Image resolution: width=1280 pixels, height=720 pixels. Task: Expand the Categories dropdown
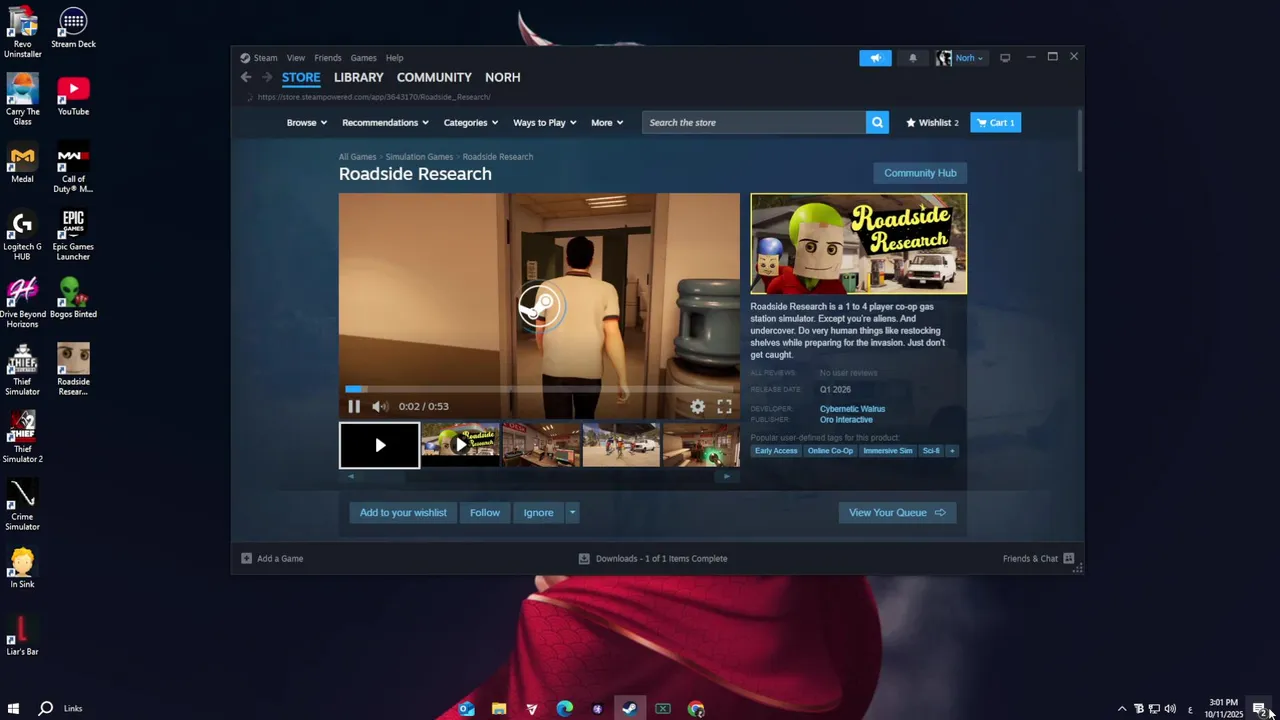(470, 122)
